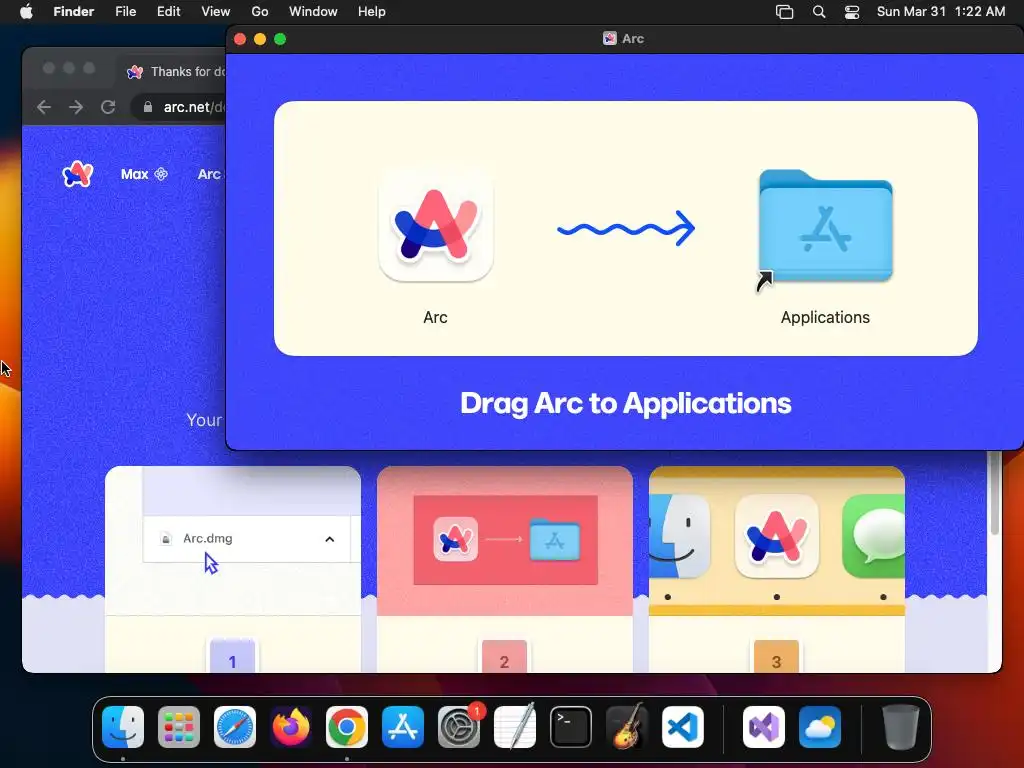The image size is (1024, 768).
Task: Minimize the Arc installer window
Action: pyautogui.click(x=260, y=39)
